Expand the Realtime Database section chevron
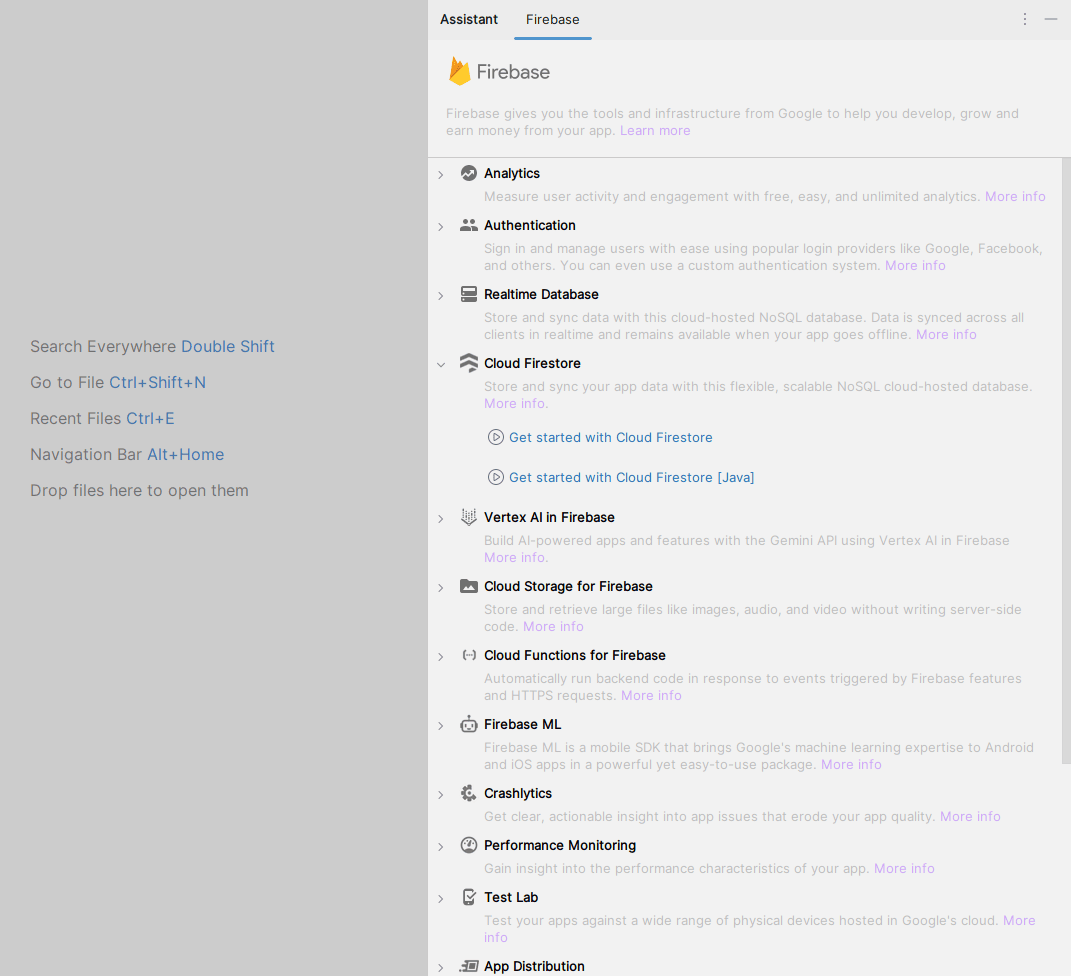Screen dimensions: 1071x976 click(441, 296)
